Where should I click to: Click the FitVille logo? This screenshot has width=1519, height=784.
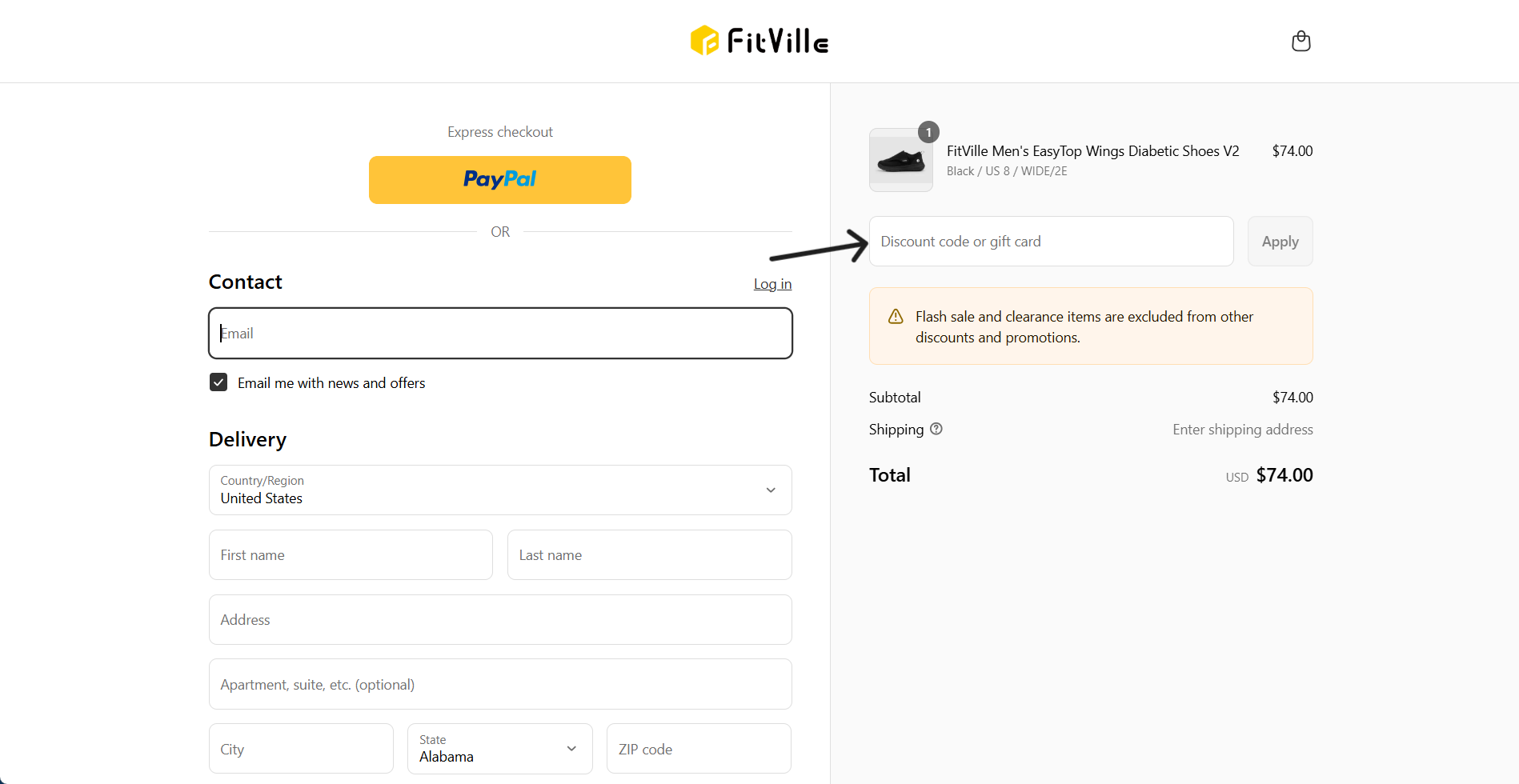759,41
